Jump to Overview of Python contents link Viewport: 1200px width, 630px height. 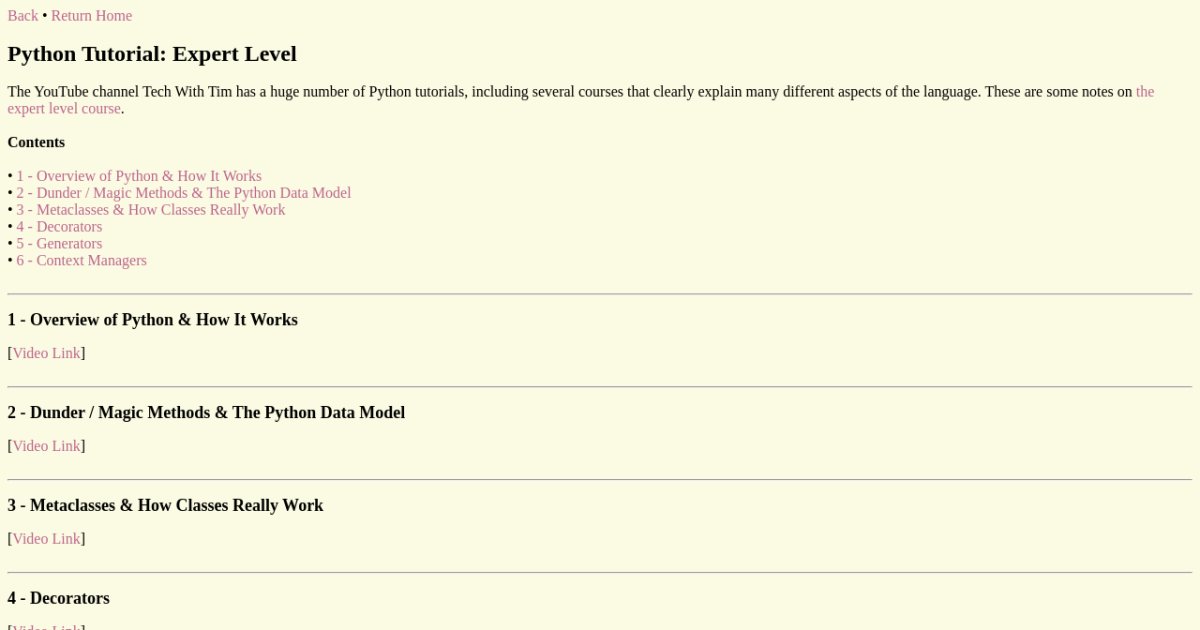tap(138, 176)
